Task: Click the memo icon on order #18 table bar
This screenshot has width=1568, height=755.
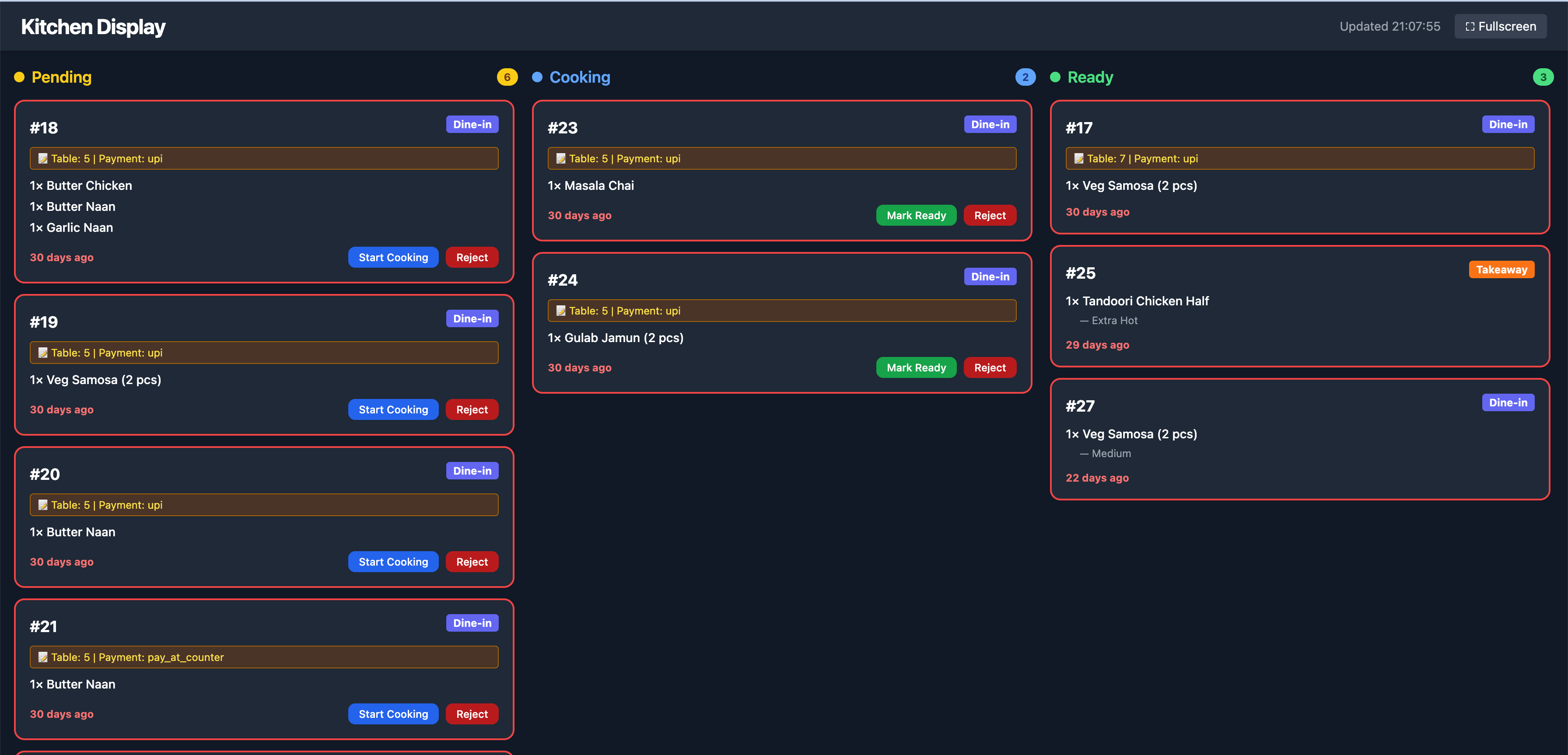Action: click(42, 158)
